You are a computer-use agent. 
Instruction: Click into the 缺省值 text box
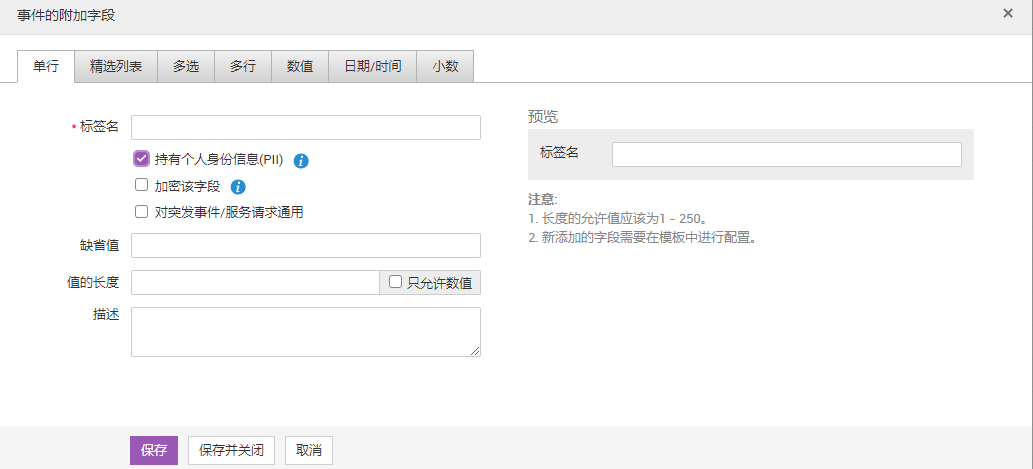pos(305,246)
